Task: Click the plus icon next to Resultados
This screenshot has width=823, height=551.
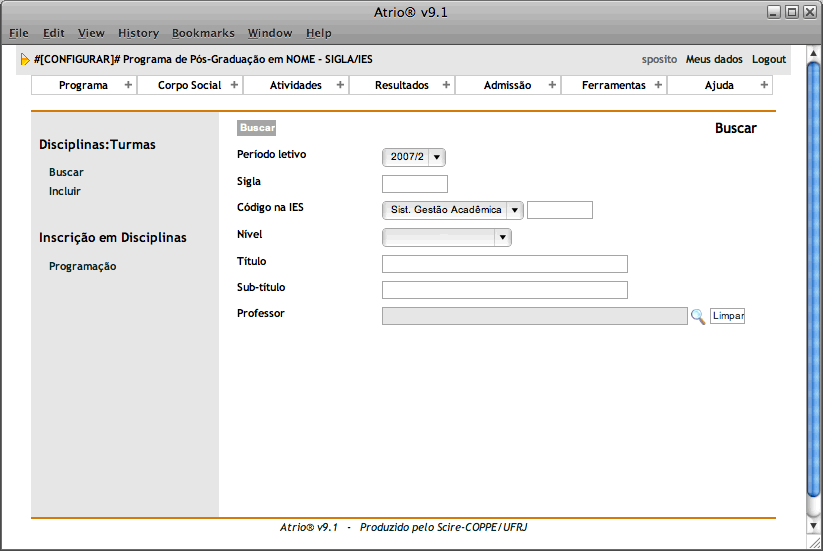Action: tap(446, 85)
